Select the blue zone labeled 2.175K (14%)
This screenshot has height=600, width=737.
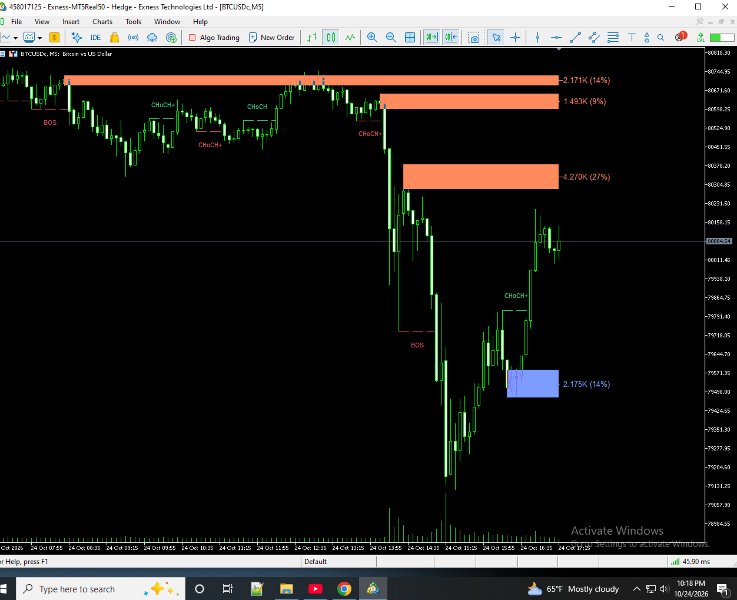pos(533,384)
